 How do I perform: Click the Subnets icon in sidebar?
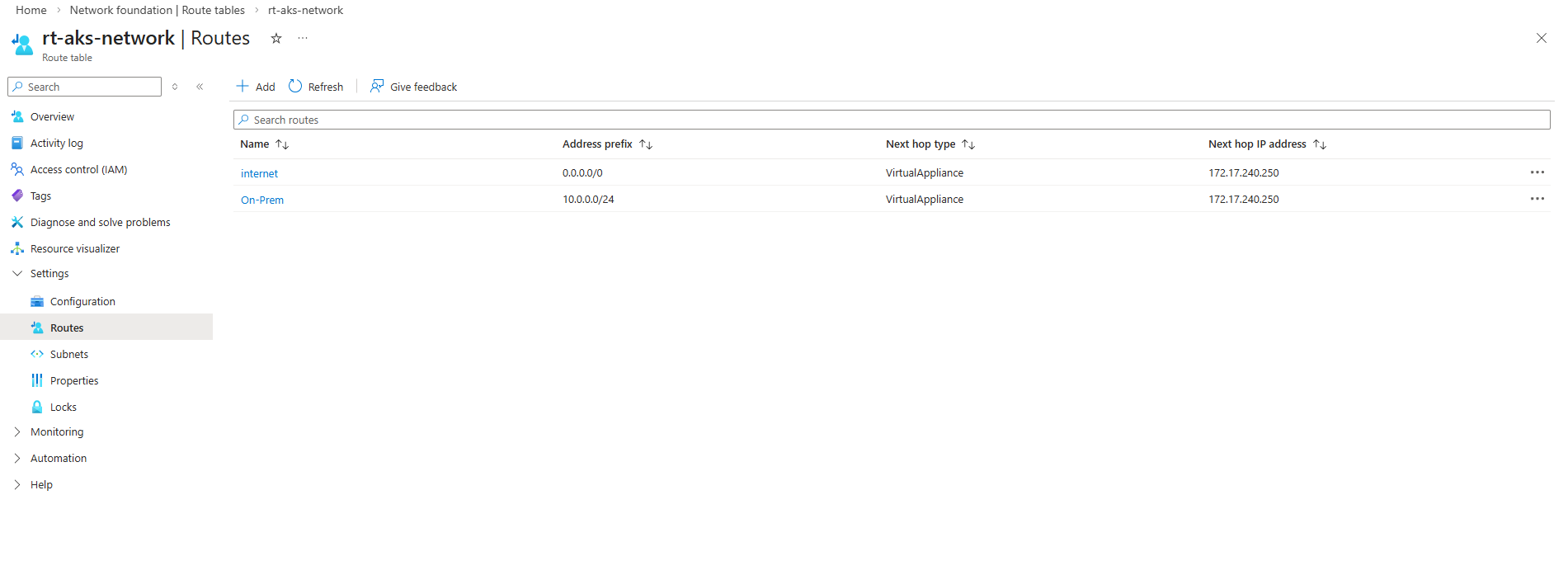[x=37, y=354]
